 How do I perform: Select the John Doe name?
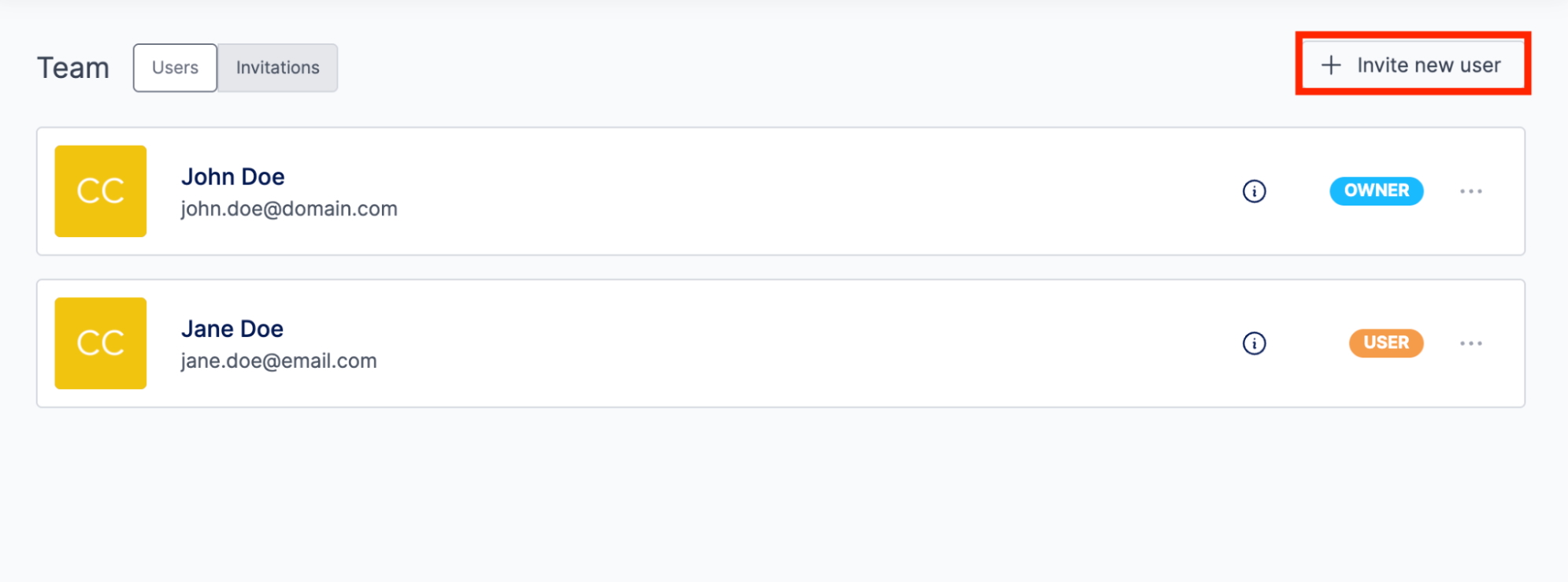tap(232, 176)
